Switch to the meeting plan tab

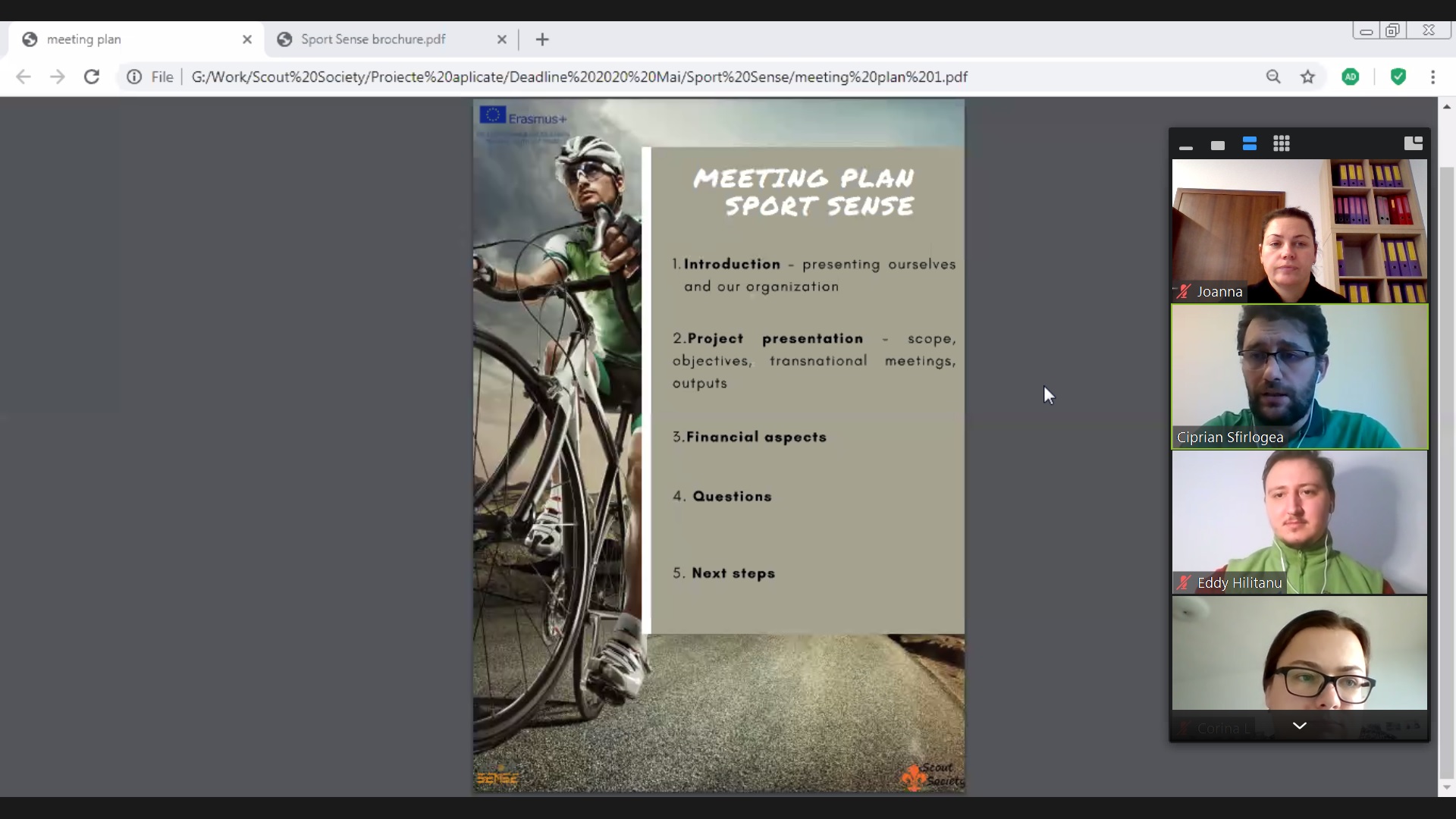click(136, 39)
